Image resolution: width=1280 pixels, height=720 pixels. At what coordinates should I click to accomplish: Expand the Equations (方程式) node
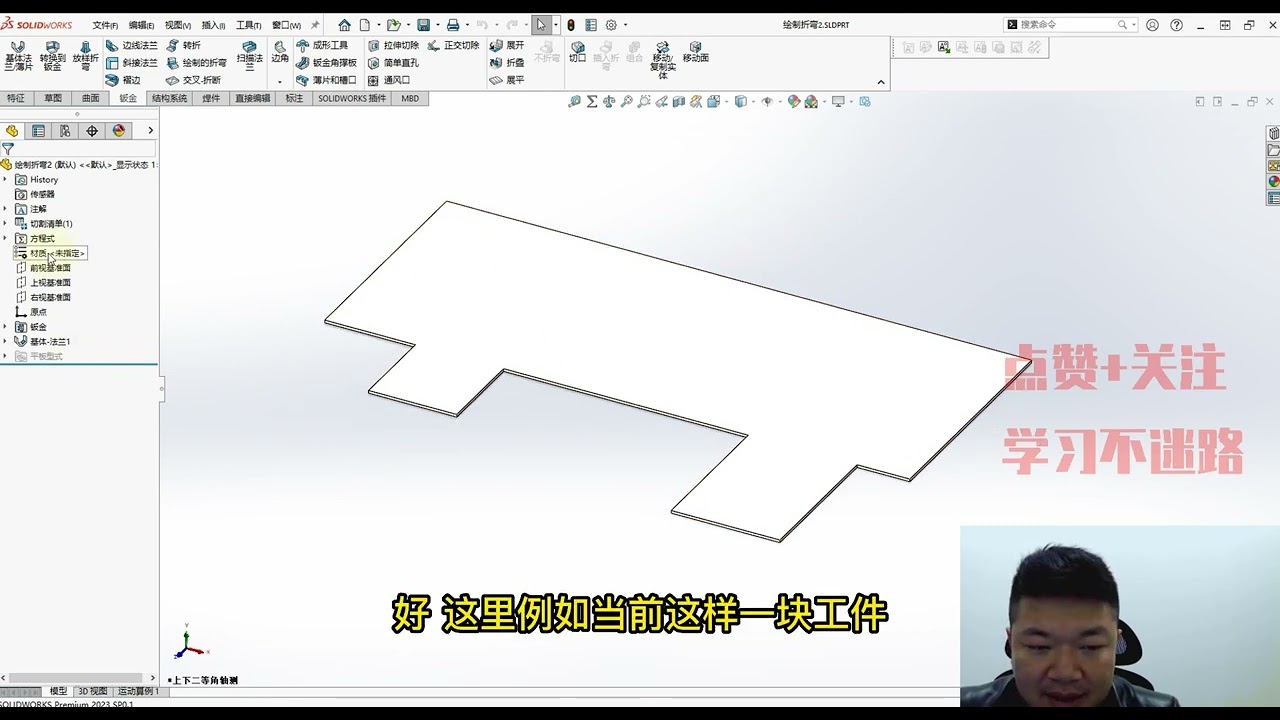pos(5,239)
